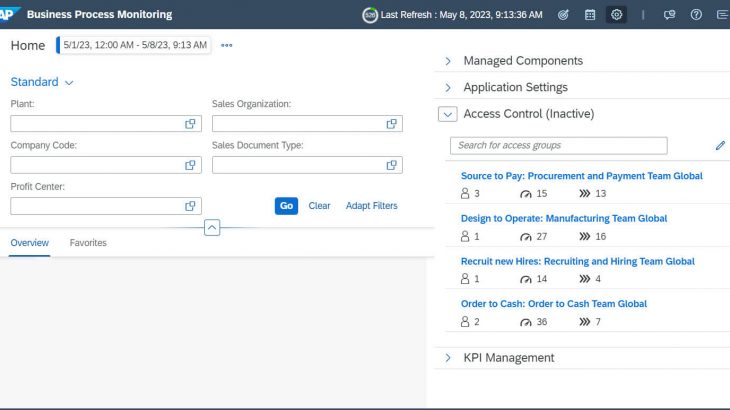Click the date range 5/1/23 - 5/8/23 selector
The image size is (730, 410).
[134, 45]
